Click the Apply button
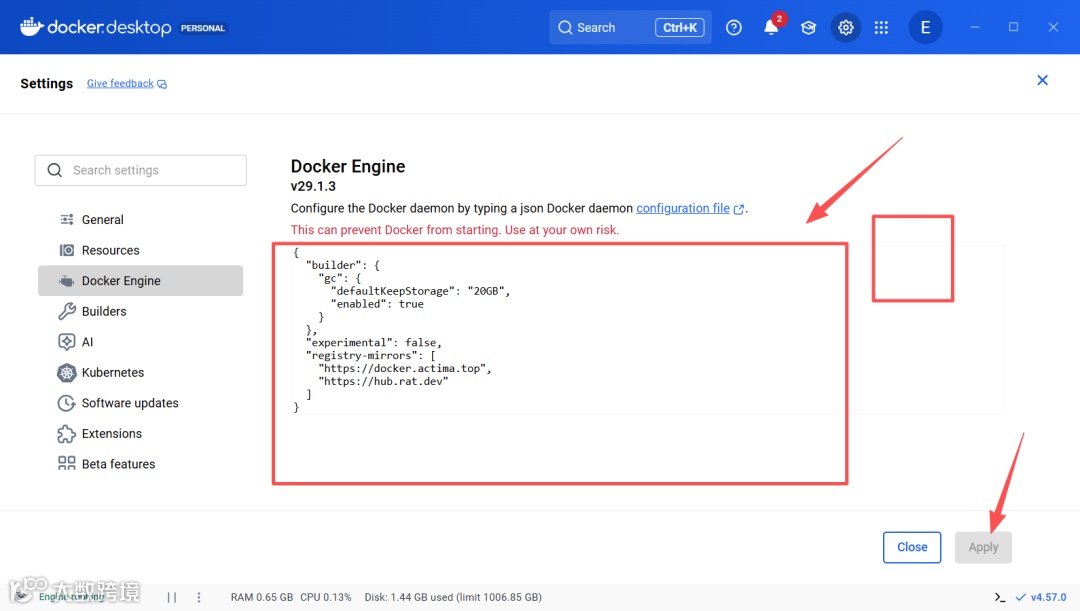 tap(983, 547)
